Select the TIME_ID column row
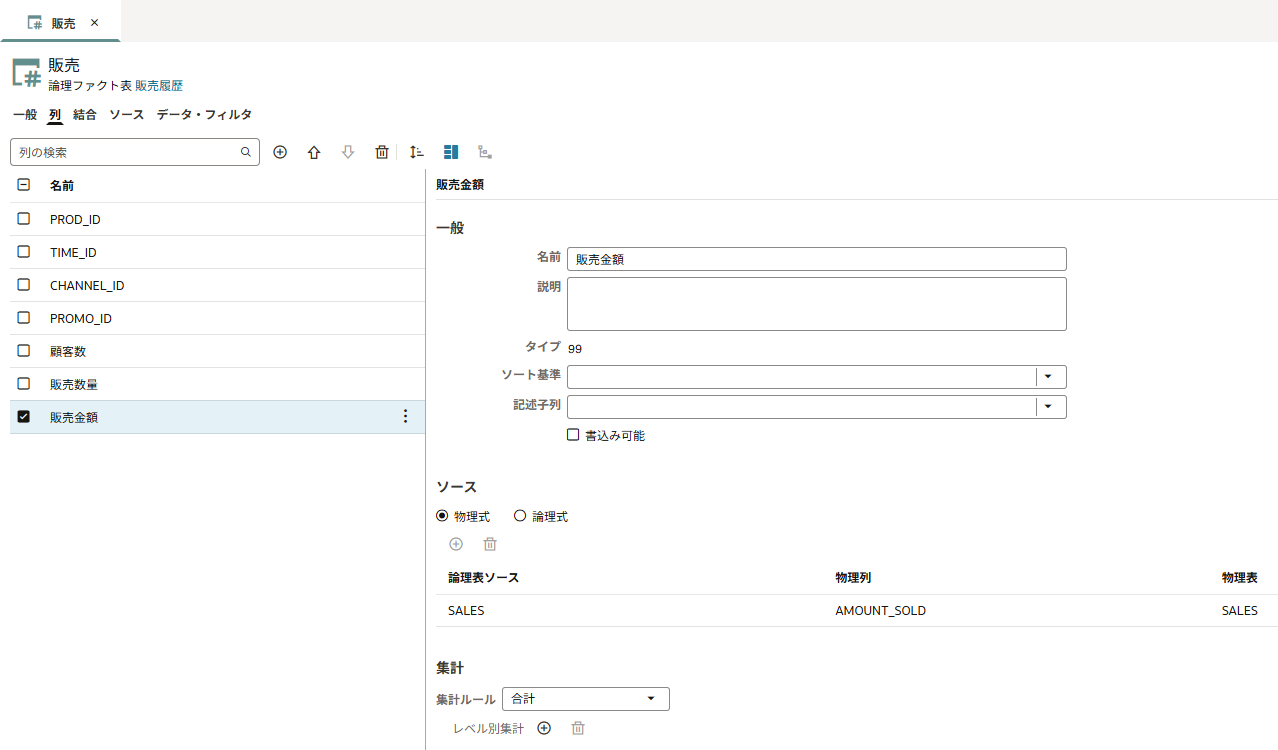The width and height of the screenshot is (1278, 750). [217, 252]
